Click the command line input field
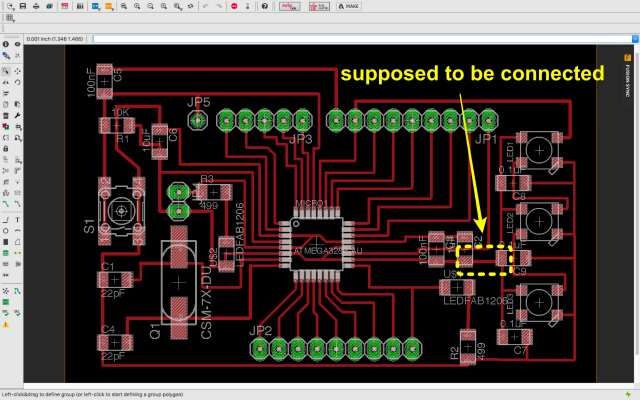Screen dimensions: 640x400 [x=362, y=39]
